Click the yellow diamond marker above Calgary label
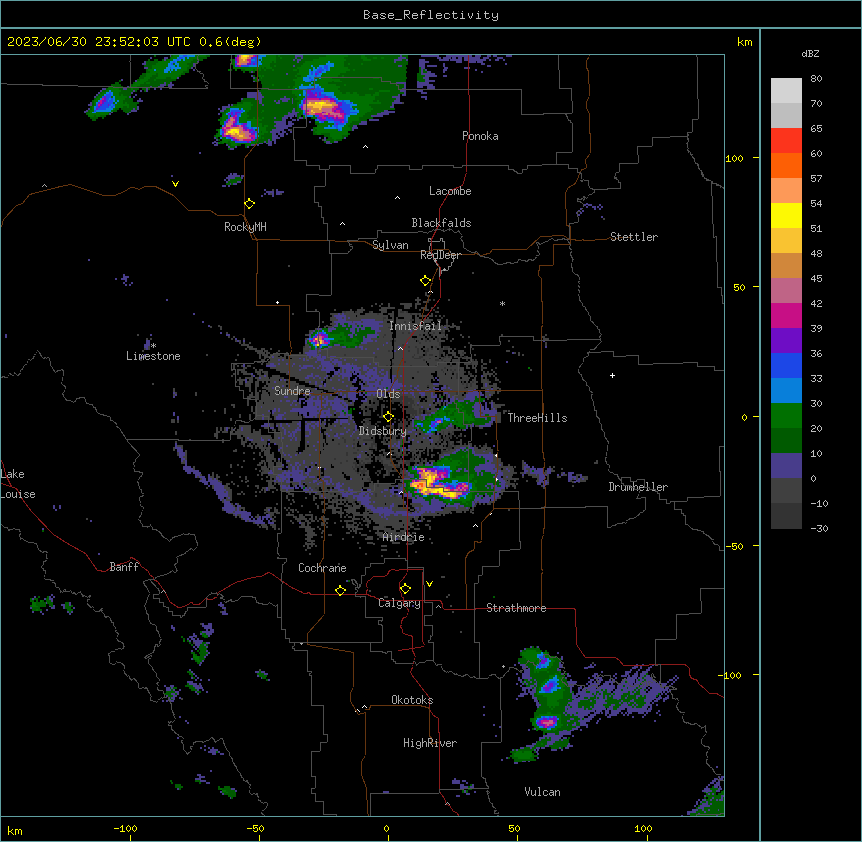Viewport: 862px width, 842px height. (x=405, y=588)
